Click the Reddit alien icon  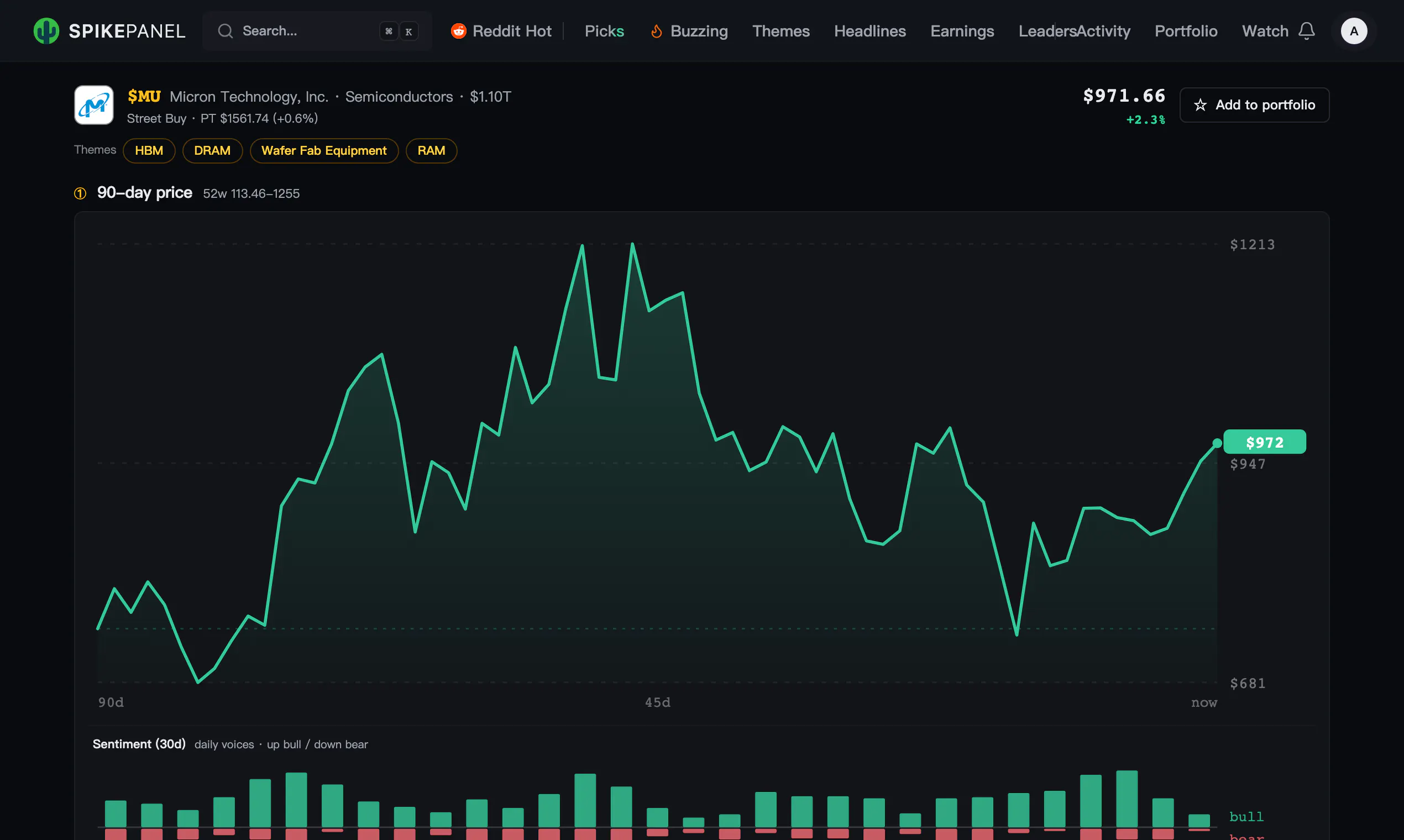[458, 31]
